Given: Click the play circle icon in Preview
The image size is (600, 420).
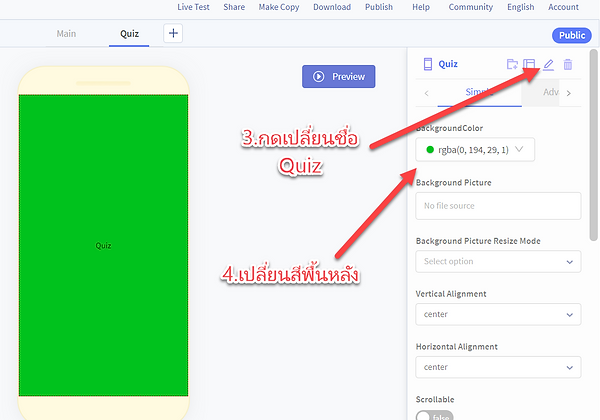Looking at the screenshot, I should [x=318, y=77].
